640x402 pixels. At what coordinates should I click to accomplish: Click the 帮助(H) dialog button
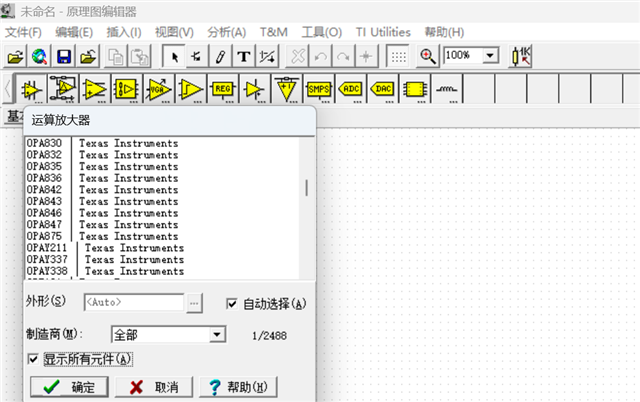pyautogui.click(x=238, y=387)
